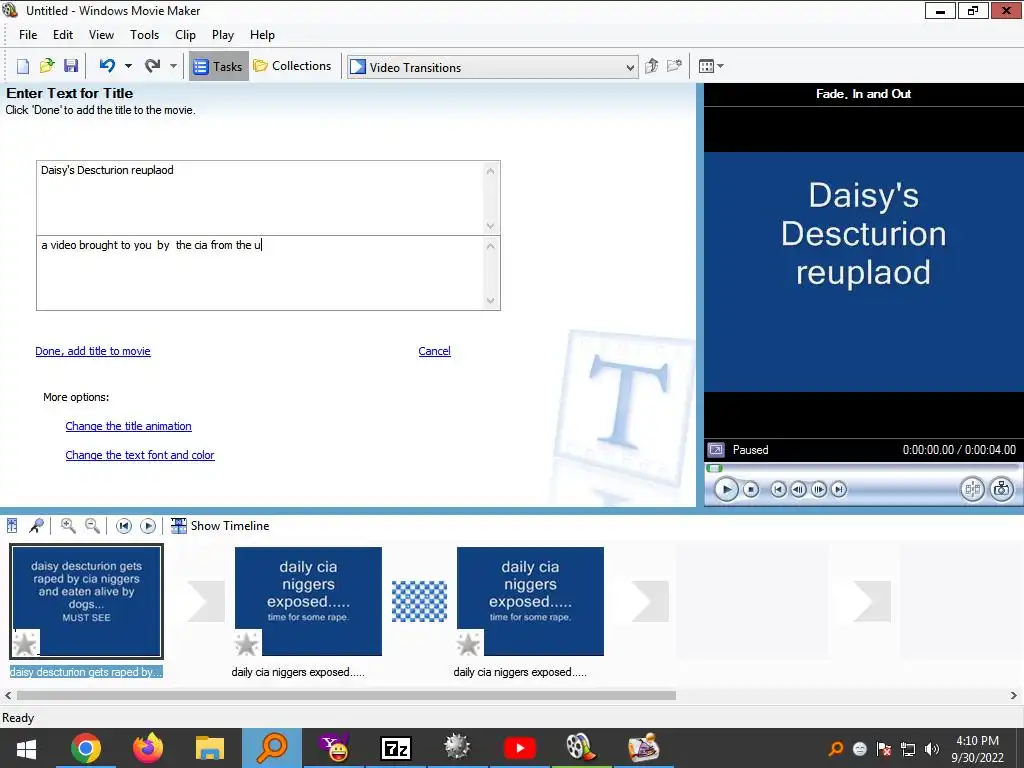Viewport: 1024px width, 768px height.
Task: Select the checkerboard transition between clips
Action: click(419, 601)
